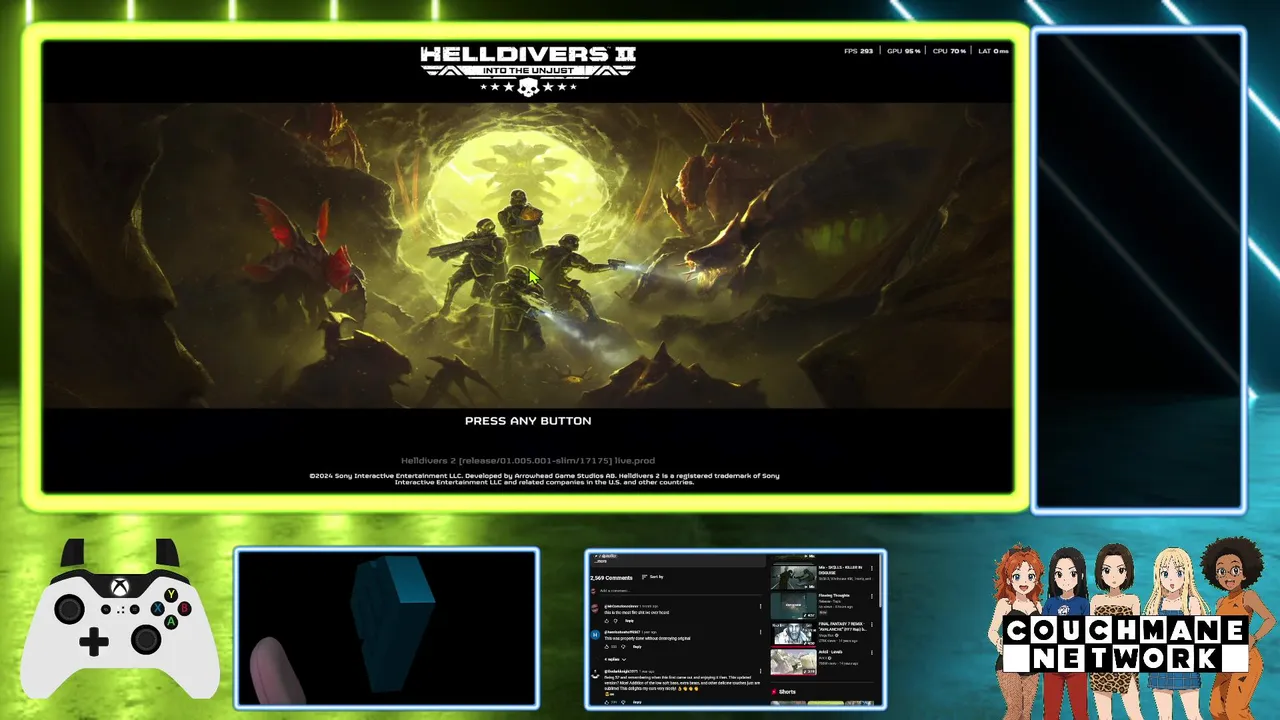Viewport: 1280px width, 720px height.
Task: Open the 'Killer in Disguise' mix thumbnail
Action: click(793, 578)
